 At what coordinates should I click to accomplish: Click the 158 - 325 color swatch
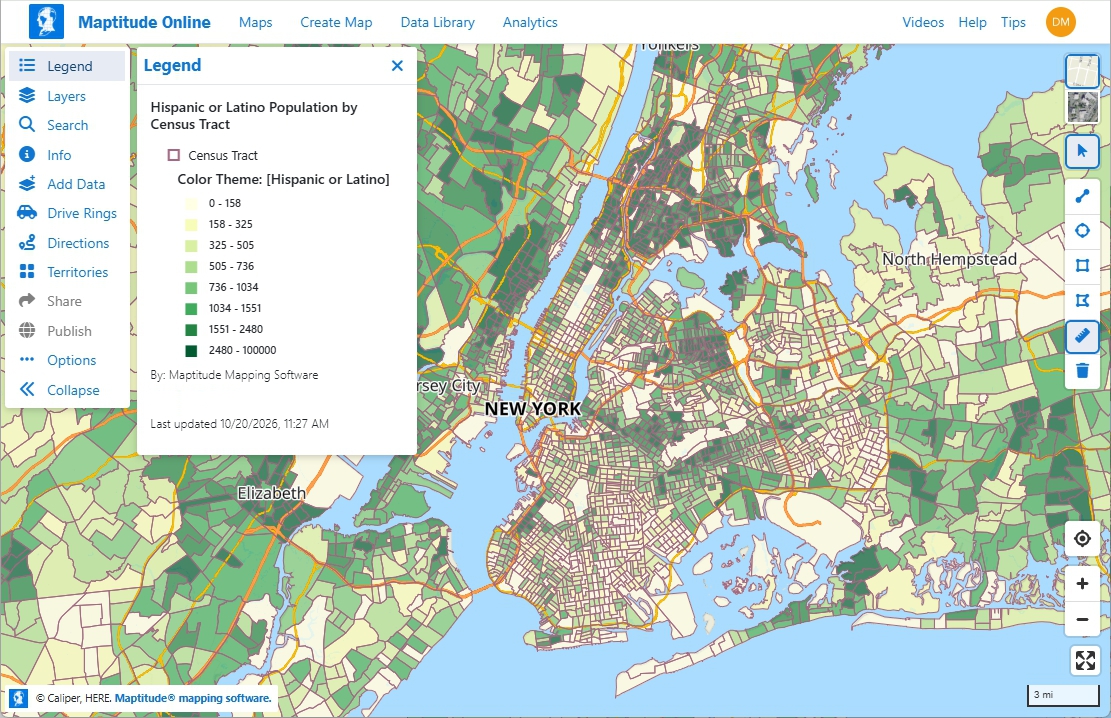pyautogui.click(x=191, y=225)
